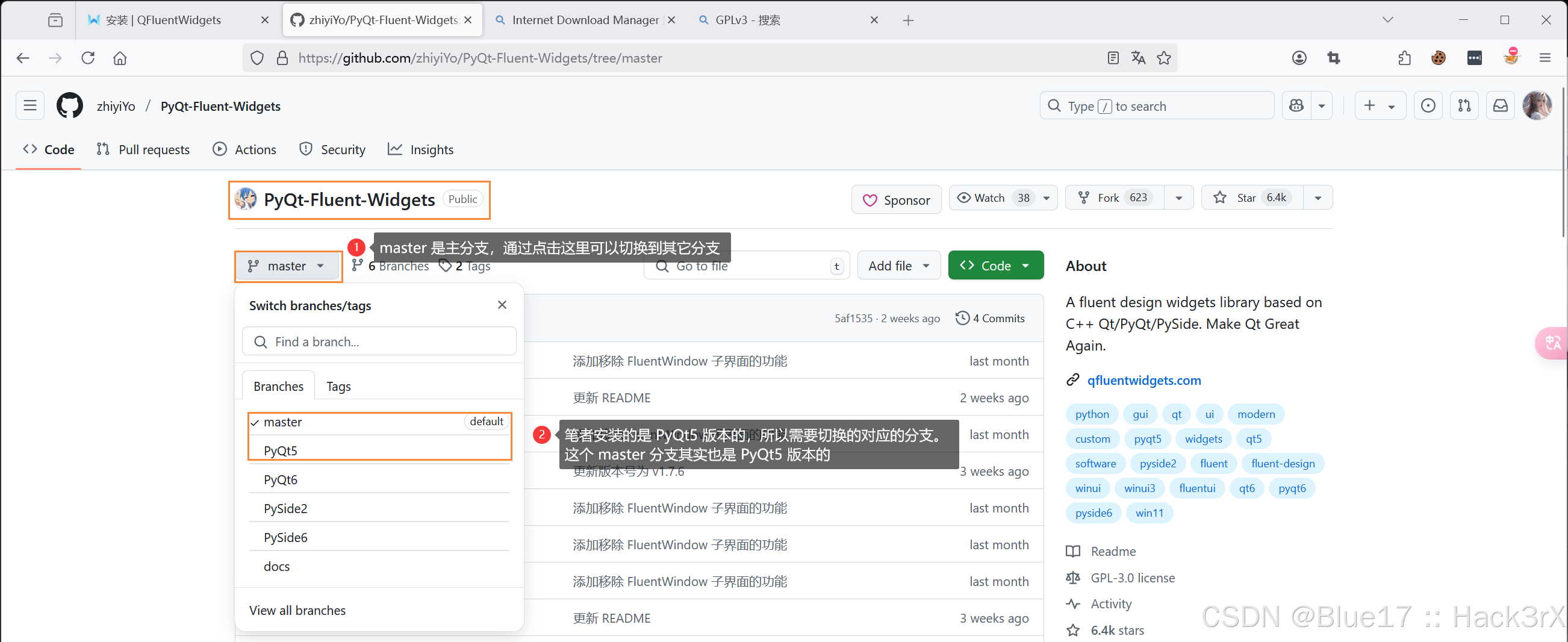The image size is (1568, 642).
Task: Expand Fork options arrow
Action: (1178, 198)
